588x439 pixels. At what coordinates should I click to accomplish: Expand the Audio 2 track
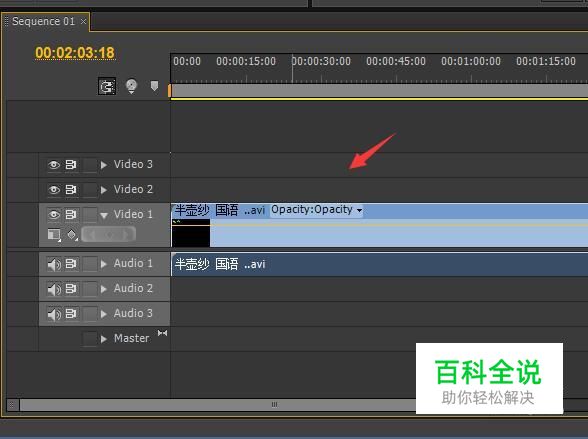click(x=104, y=289)
